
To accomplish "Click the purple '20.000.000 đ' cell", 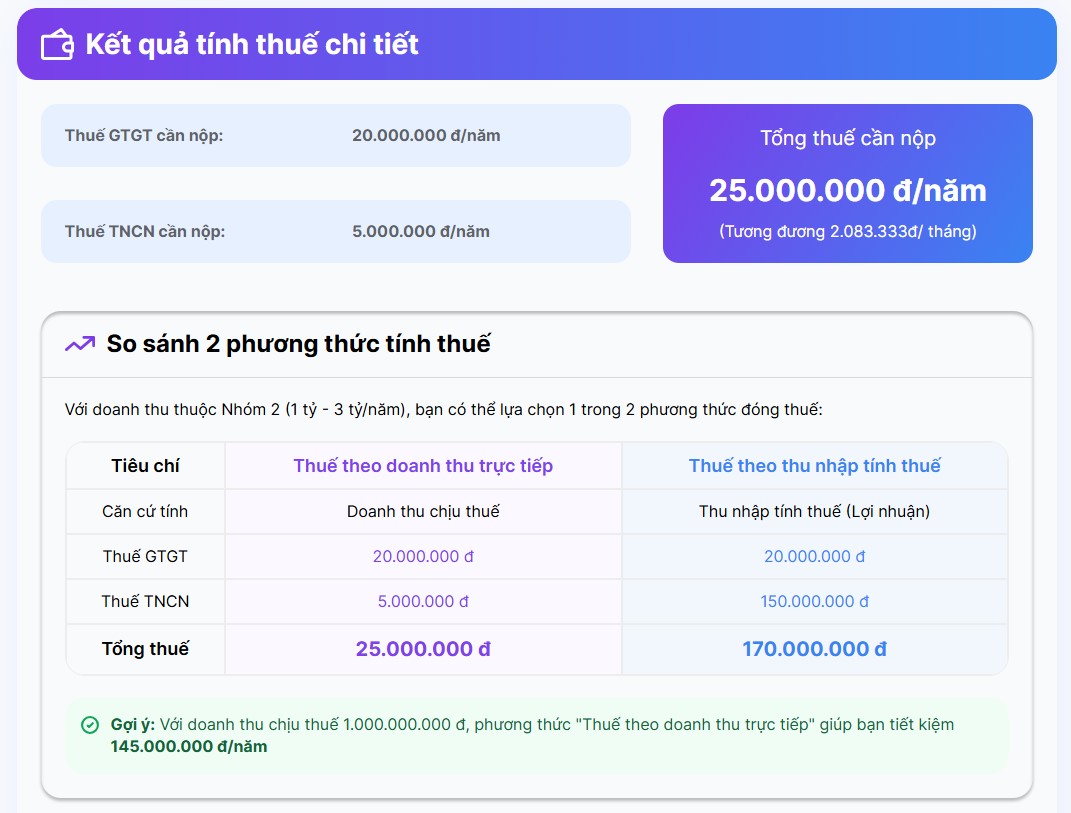I will [423, 556].
